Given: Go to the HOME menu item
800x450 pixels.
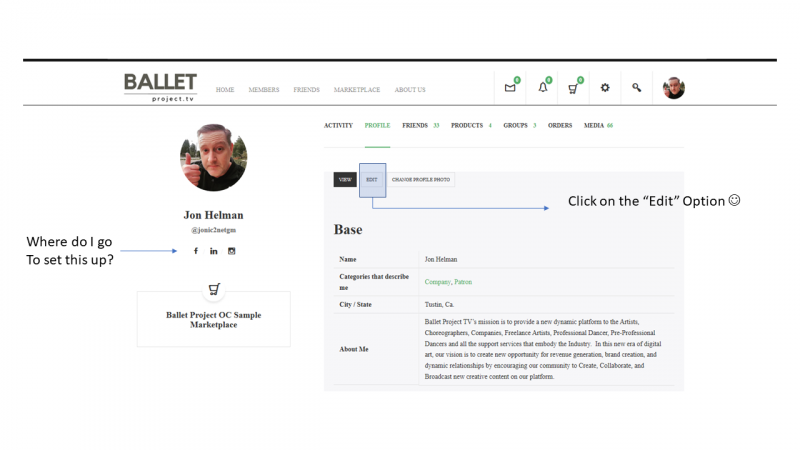Looking at the screenshot, I should 225,90.
